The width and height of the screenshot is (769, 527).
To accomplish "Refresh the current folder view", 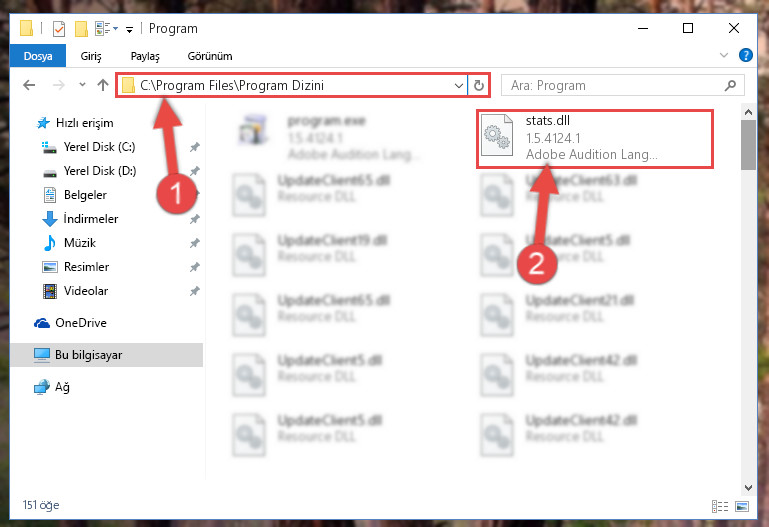I will [479, 85].
